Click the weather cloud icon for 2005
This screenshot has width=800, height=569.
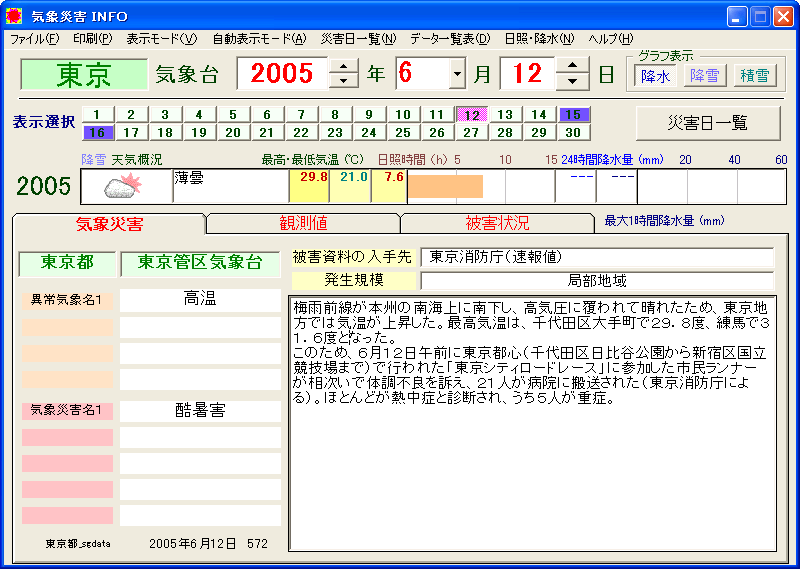tap(123, 186)
